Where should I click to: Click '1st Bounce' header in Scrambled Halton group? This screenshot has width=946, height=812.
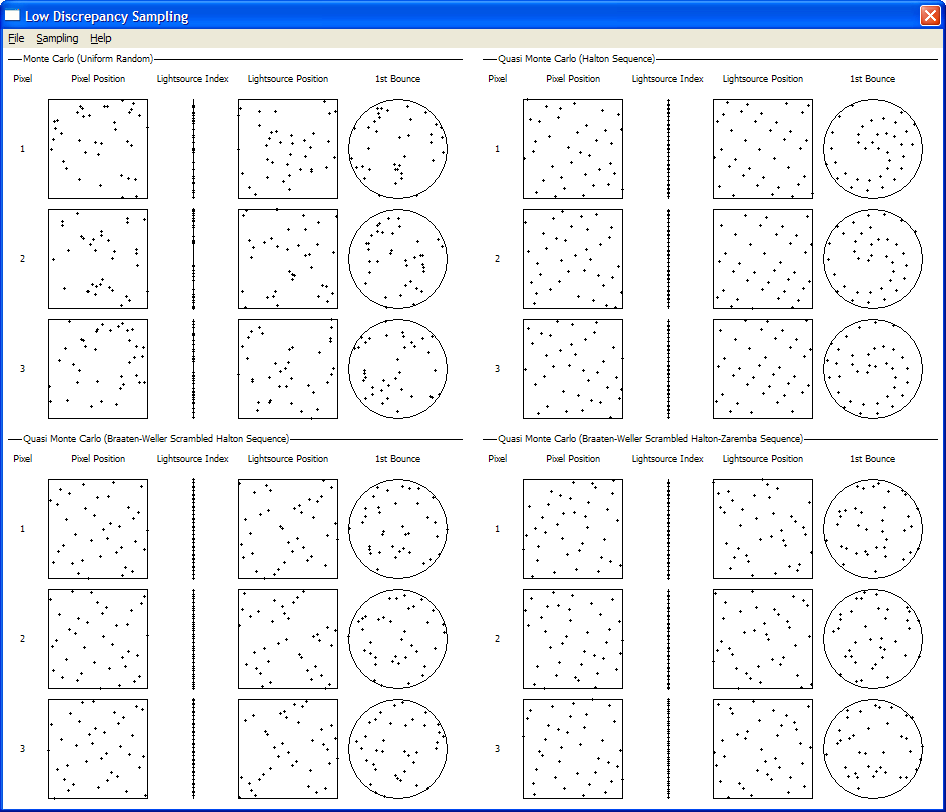coord(398,458)
